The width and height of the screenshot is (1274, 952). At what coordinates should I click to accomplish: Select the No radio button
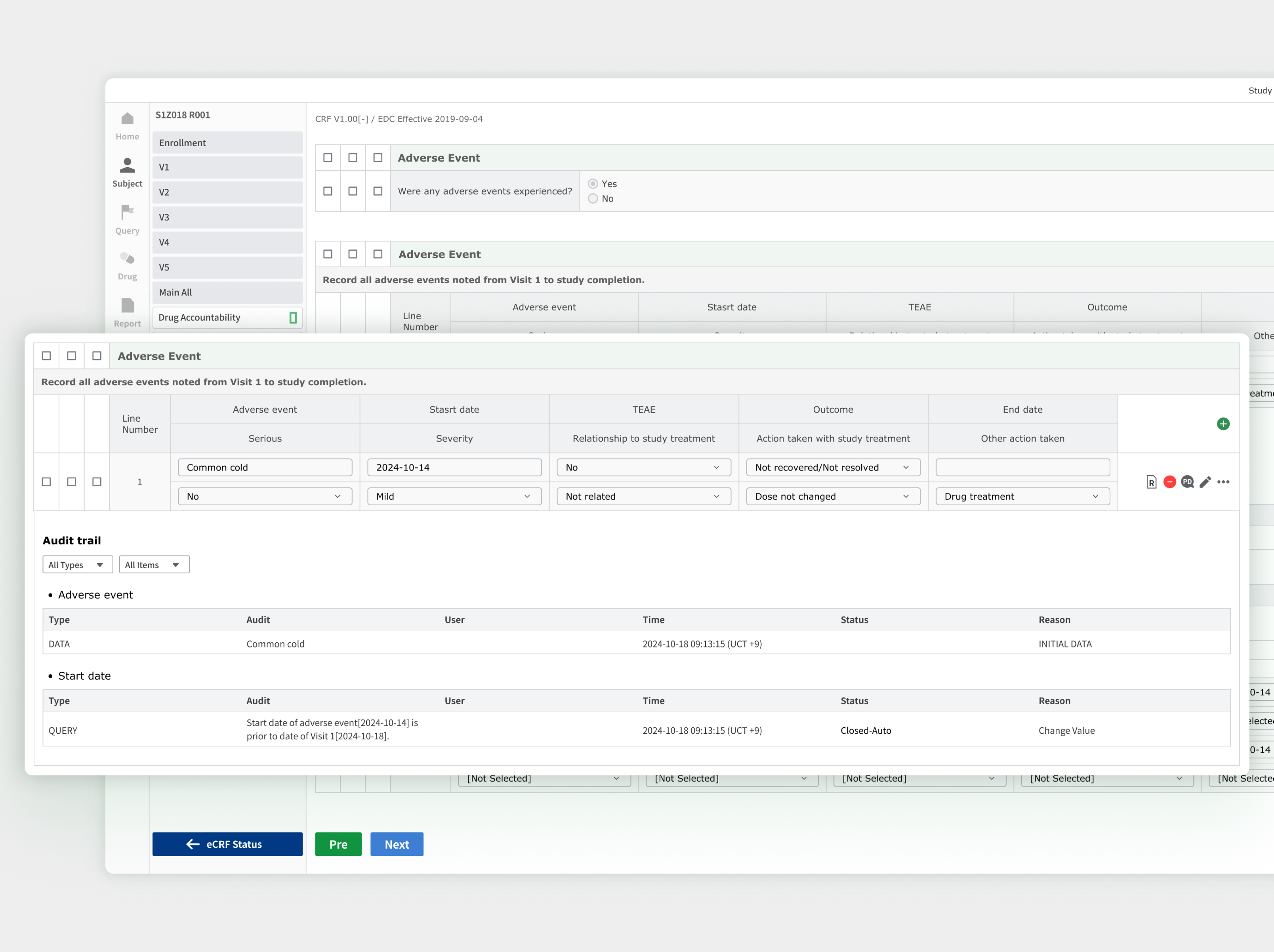593,199
